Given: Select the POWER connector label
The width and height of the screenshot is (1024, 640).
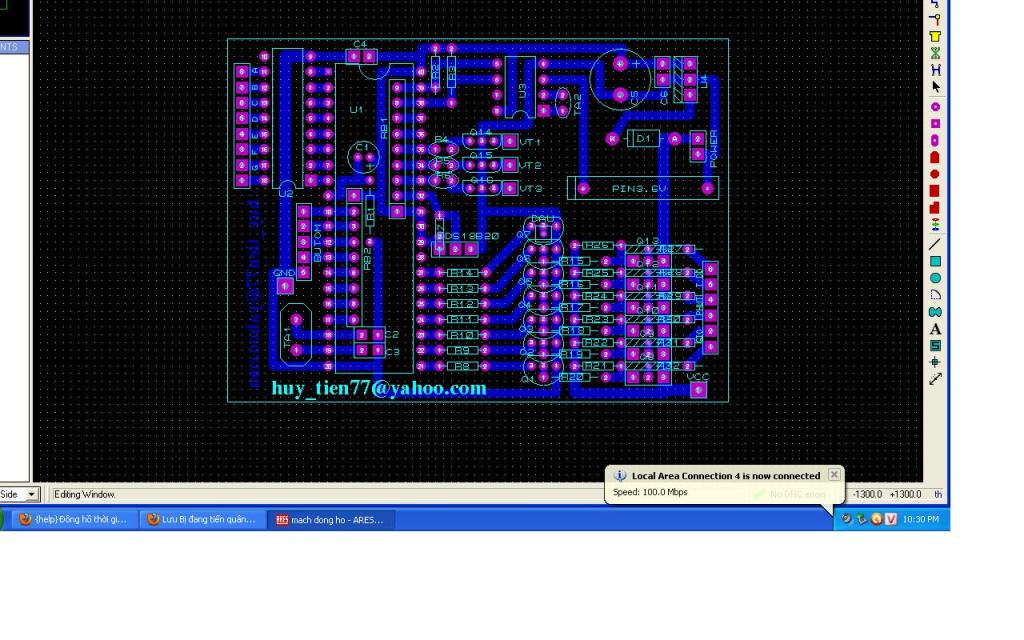Looking at the screenshot, I should [714, 148].
